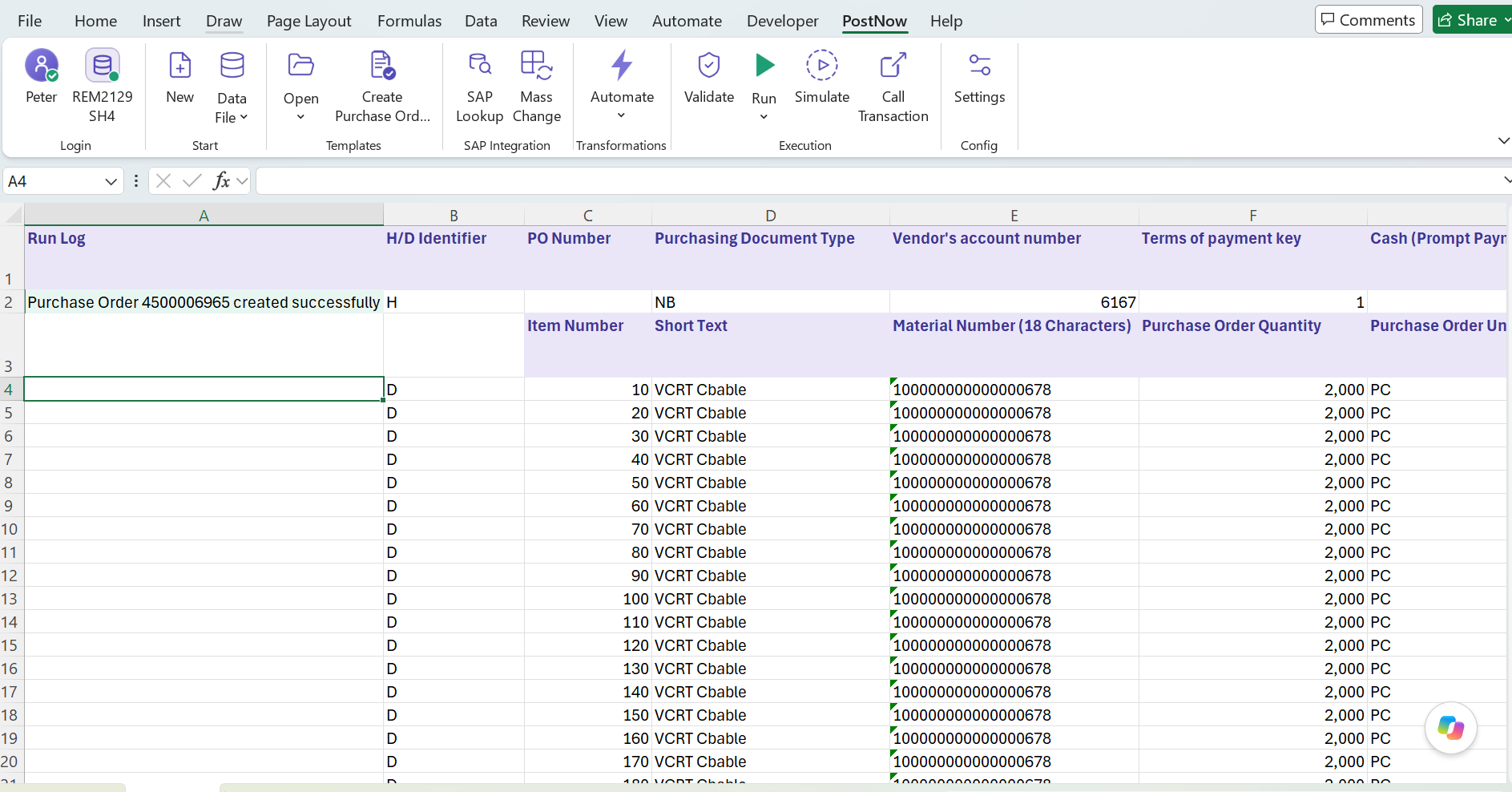Click the NB document type cell
Viewport: 1512px width, 792px height.
coord(771,302)
